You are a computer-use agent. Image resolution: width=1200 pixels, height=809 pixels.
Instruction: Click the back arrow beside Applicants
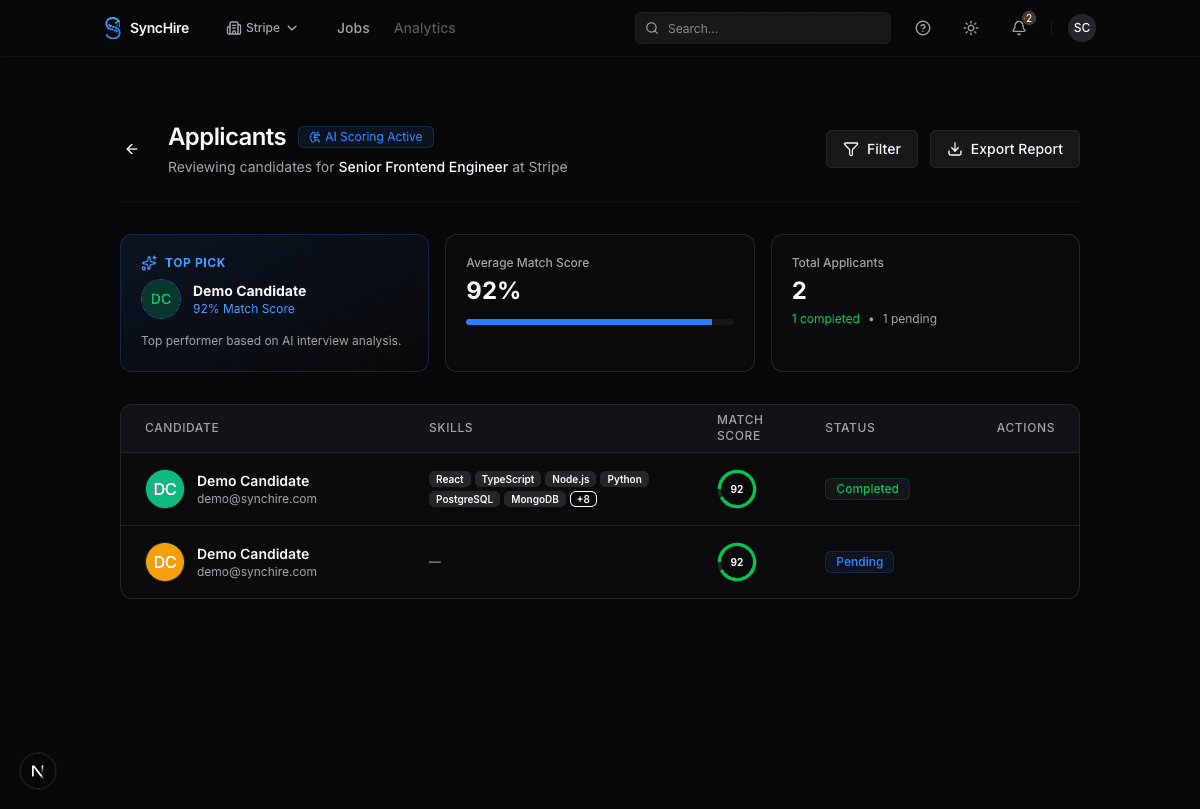point(131,148)
